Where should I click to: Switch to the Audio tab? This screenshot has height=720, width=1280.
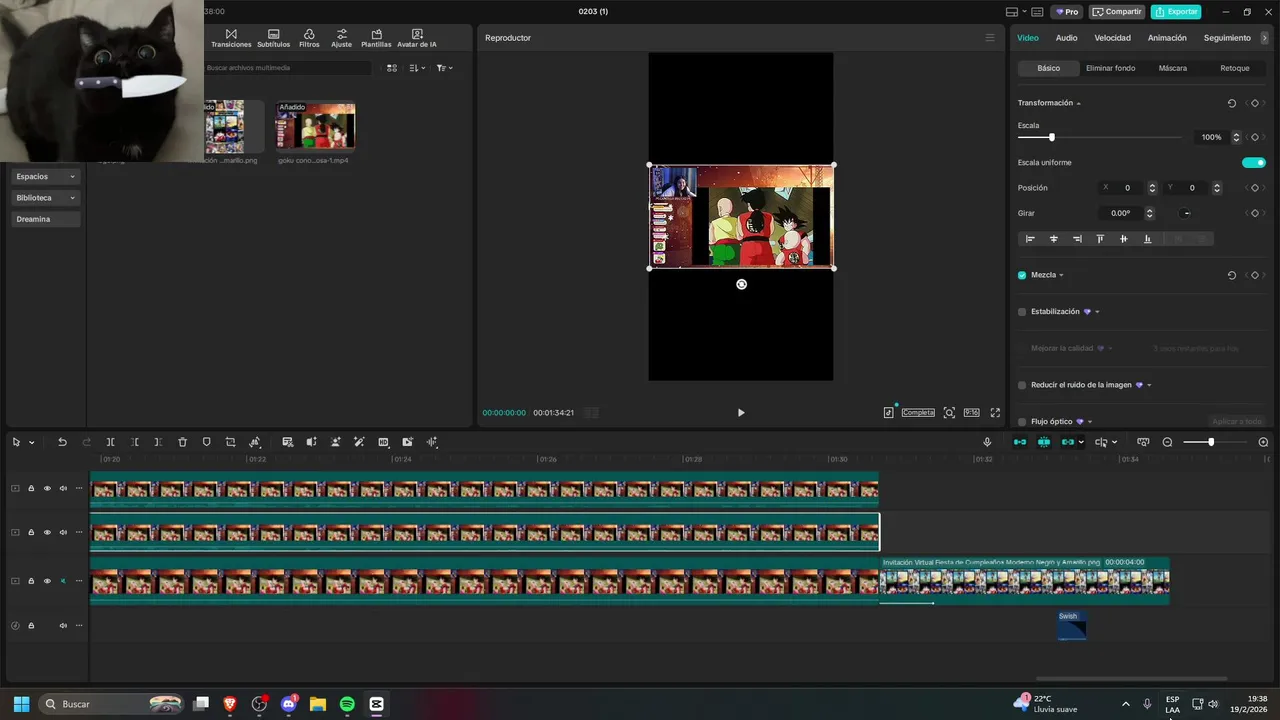tap(1066, 38)
